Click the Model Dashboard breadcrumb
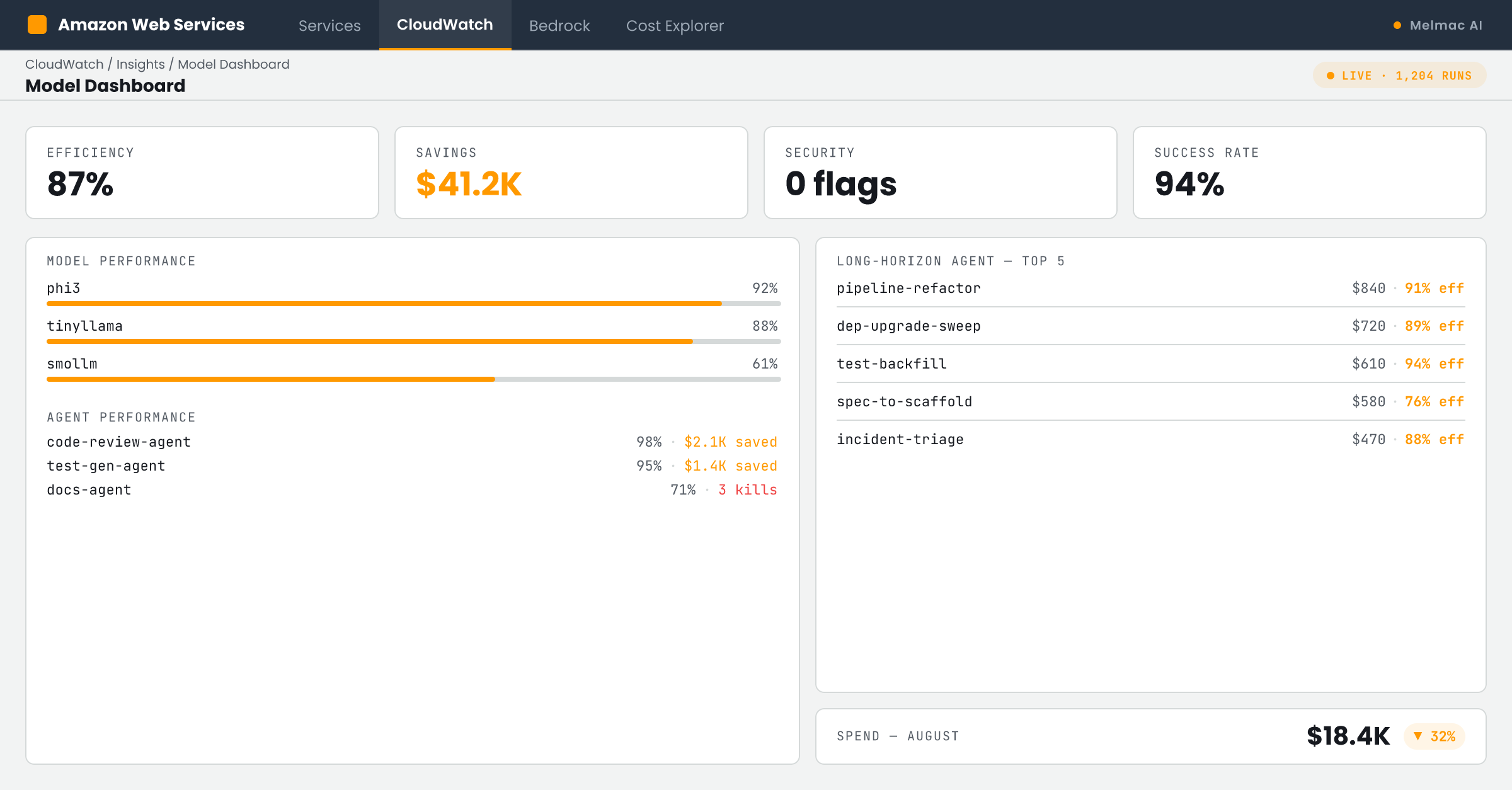Screen dimensions: 1512x790 click(x=234, y=64)
